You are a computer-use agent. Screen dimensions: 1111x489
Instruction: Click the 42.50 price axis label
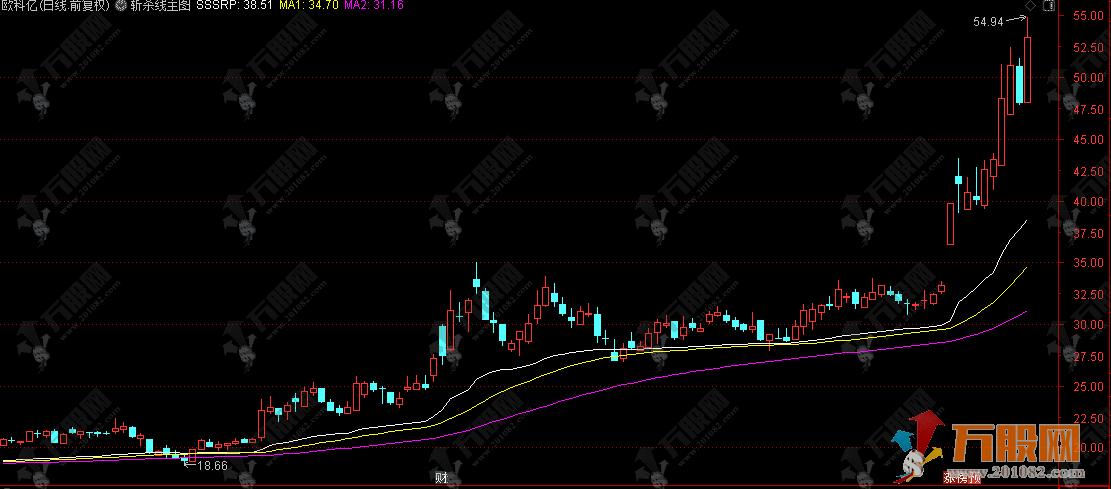(1086, 171)
